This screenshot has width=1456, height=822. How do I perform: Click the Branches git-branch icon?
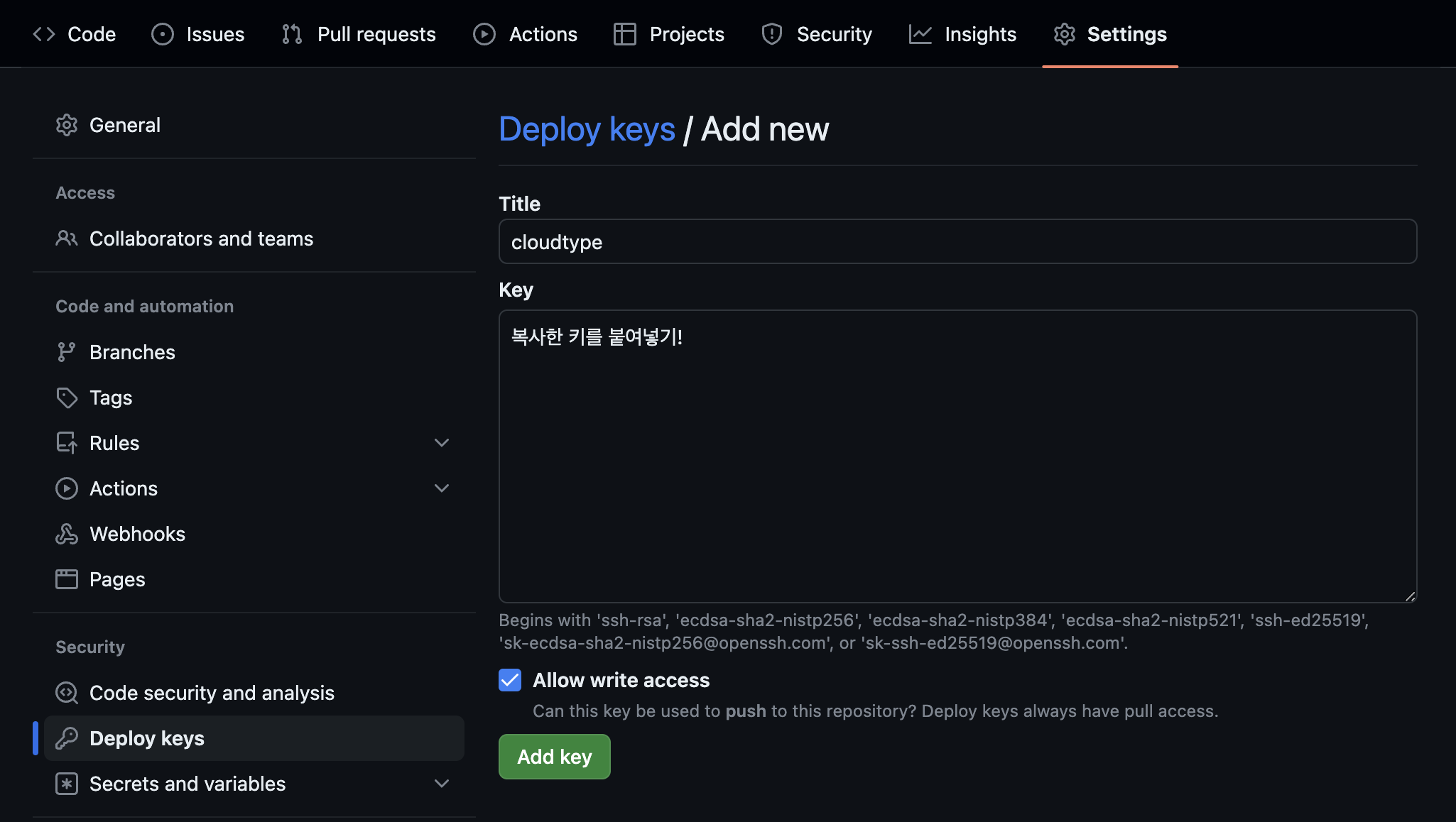(67, 352)
